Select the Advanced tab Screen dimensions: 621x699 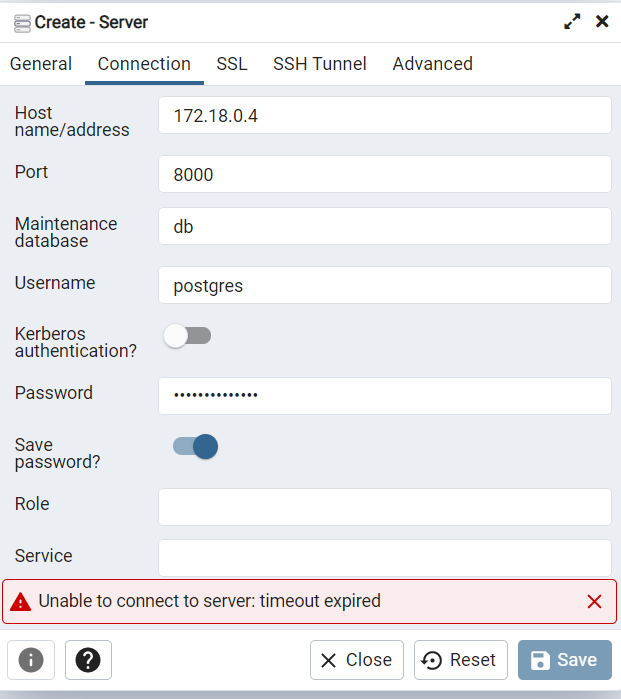432,64
